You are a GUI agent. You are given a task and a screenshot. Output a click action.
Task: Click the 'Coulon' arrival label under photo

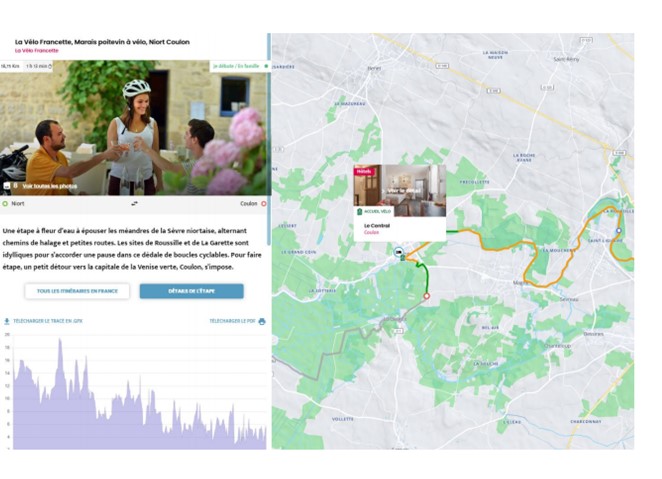249,203
